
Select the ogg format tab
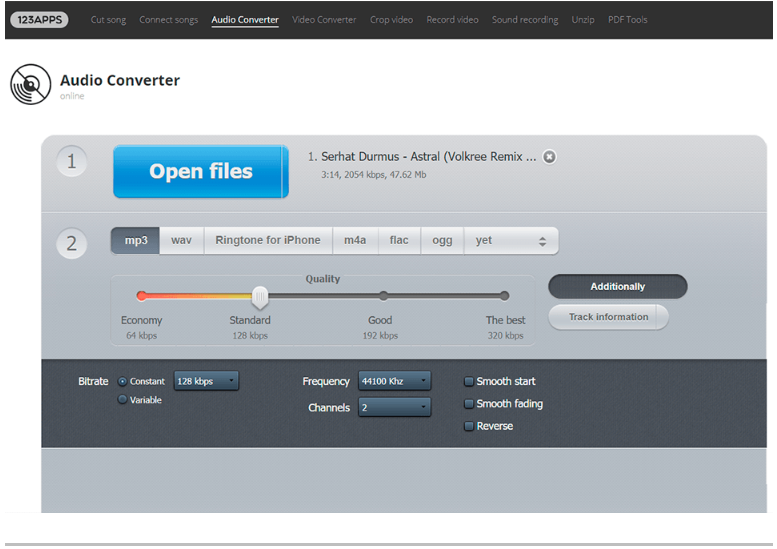click(442, 240)
